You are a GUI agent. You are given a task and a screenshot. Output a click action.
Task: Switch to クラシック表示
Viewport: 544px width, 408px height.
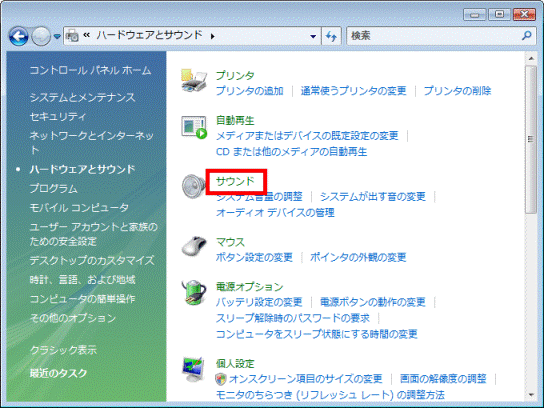(x=63, y=350)
